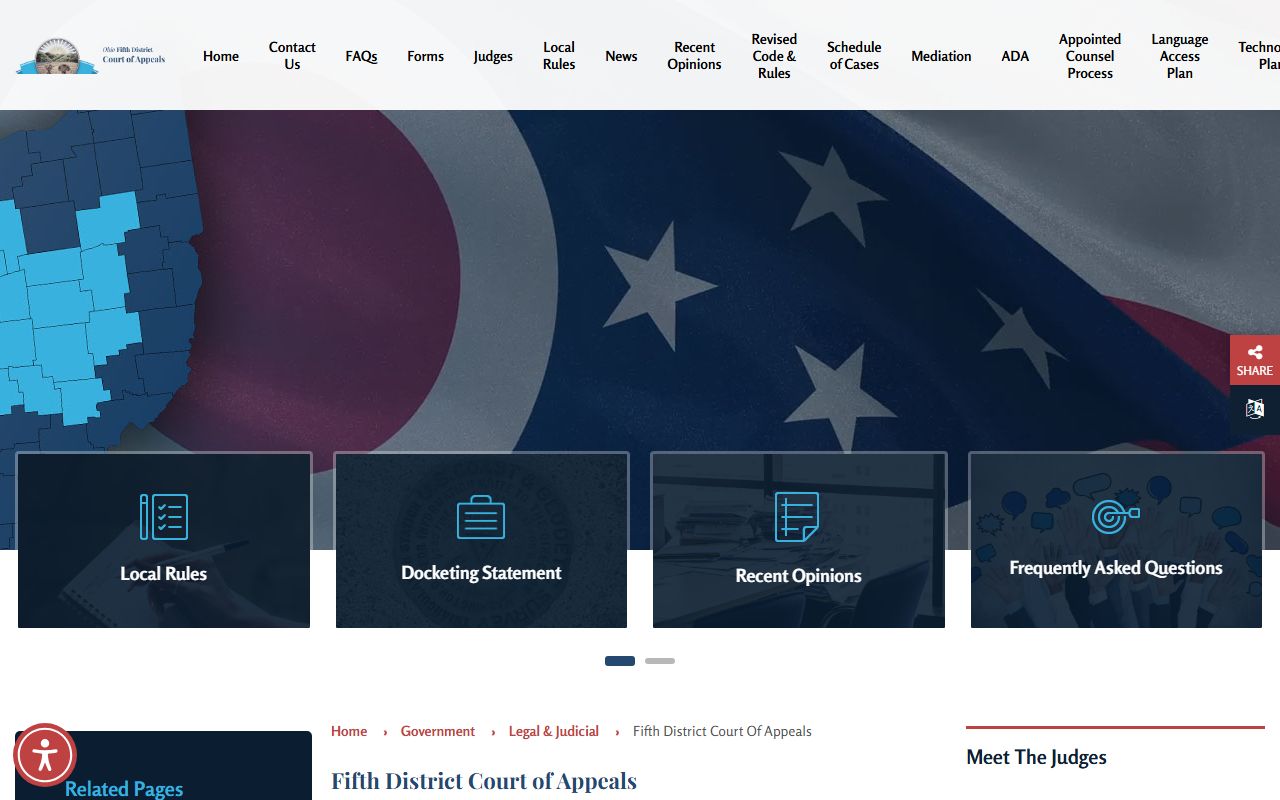1280x800 pixels.
Task: Click the Home breadcrumb link
Action: [x=349, y=731]
